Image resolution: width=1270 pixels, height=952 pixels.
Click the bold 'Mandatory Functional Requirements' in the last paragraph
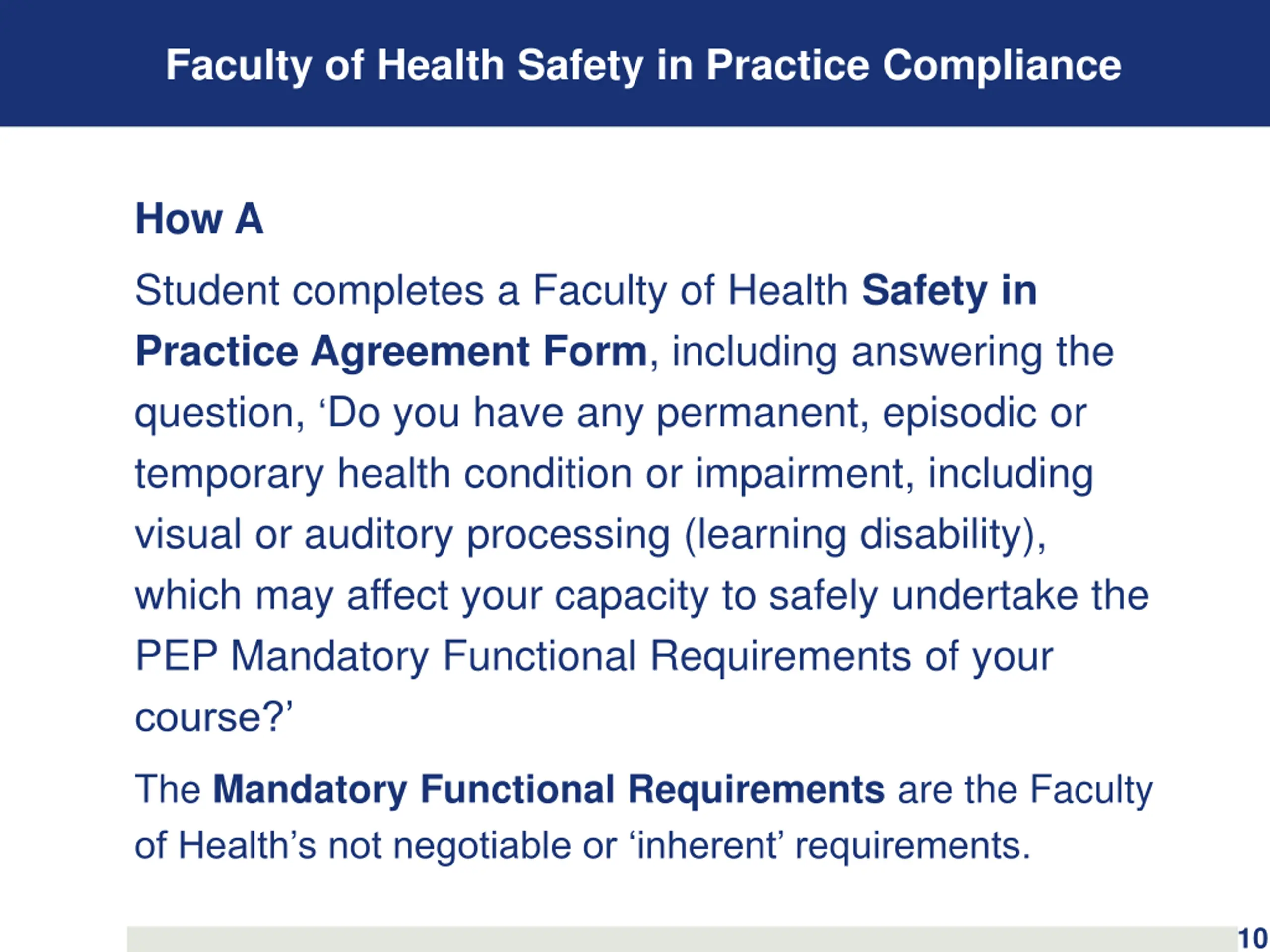[548, 789]
